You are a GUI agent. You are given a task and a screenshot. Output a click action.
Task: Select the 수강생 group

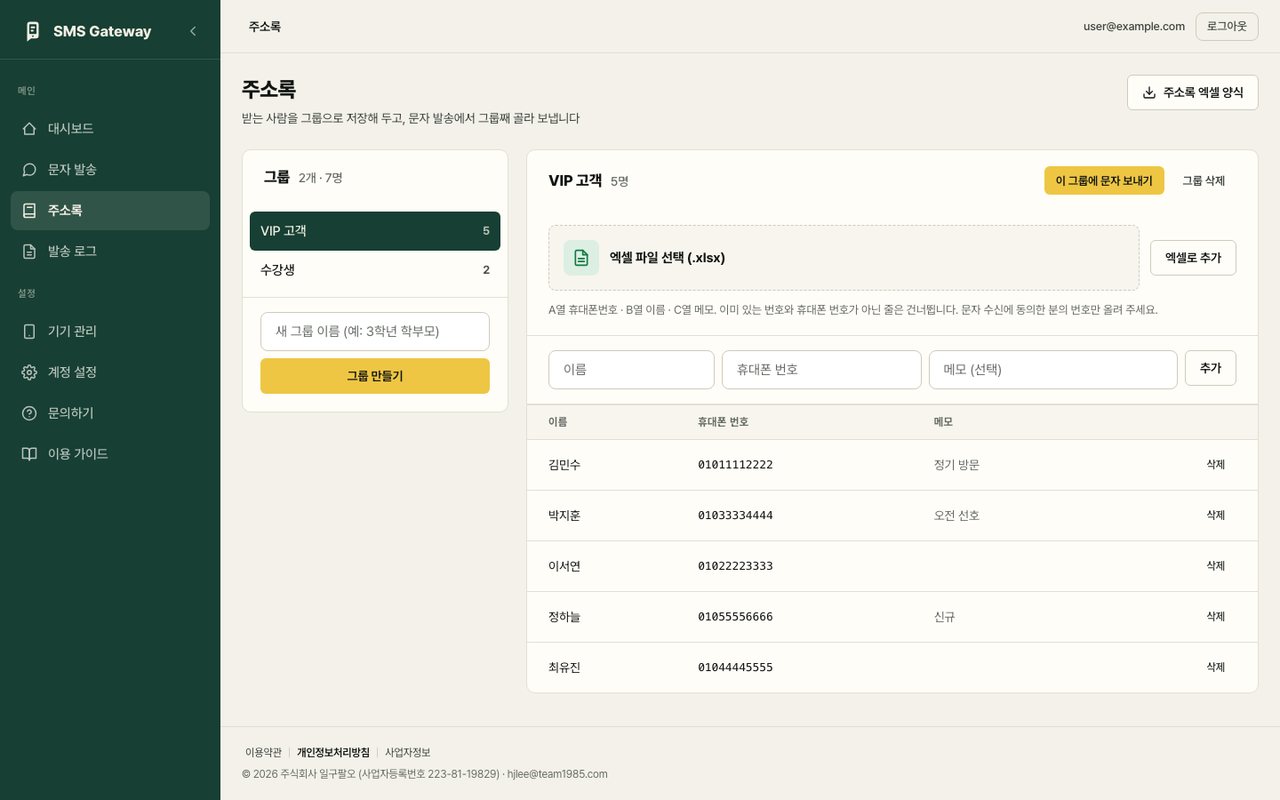pos(375,270)
